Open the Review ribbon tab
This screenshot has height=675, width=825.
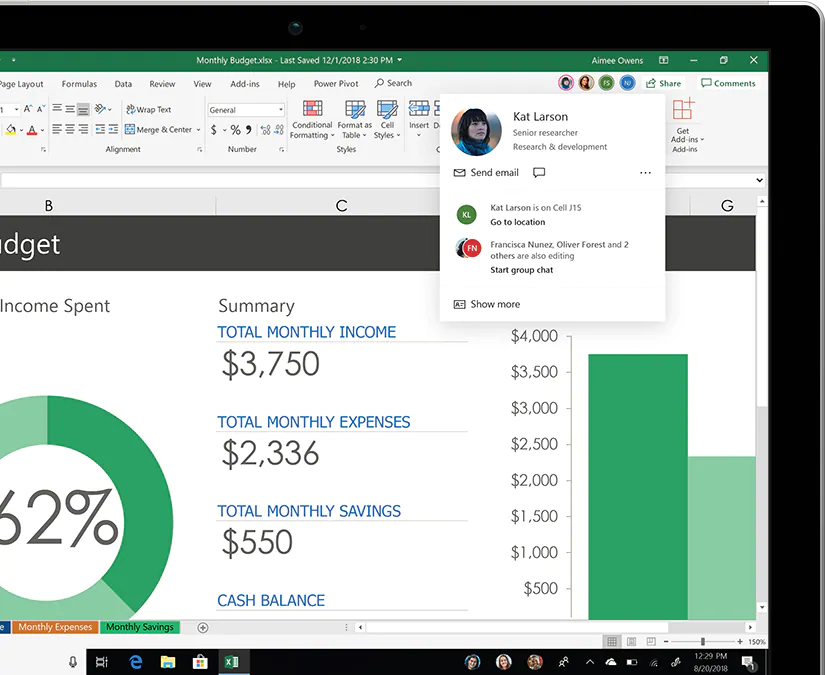[x=162, y=84]
